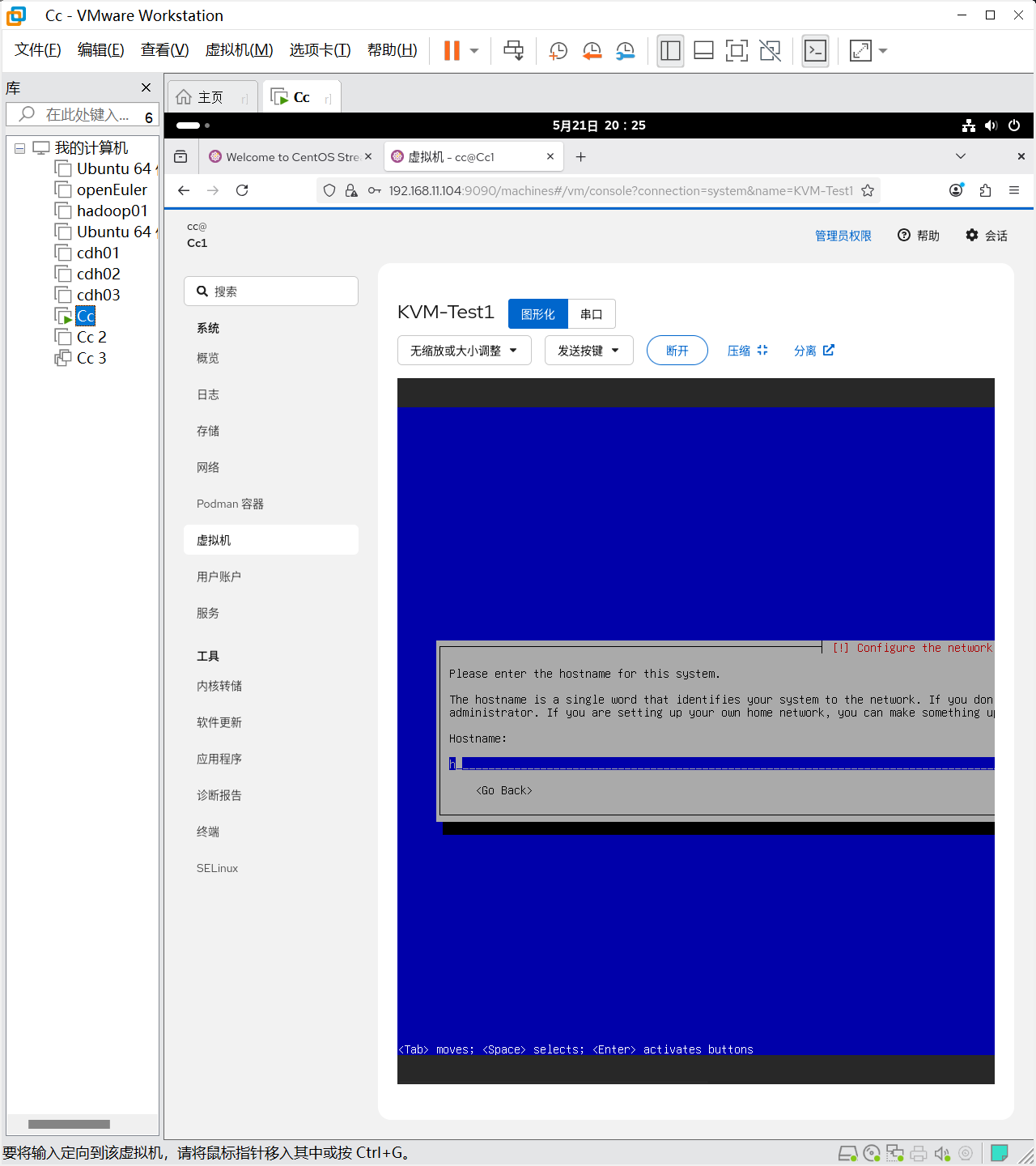The image size is (1036, 1166).
Task: Open the 发送按键 send key dropdown
Action: coord(589,351)
